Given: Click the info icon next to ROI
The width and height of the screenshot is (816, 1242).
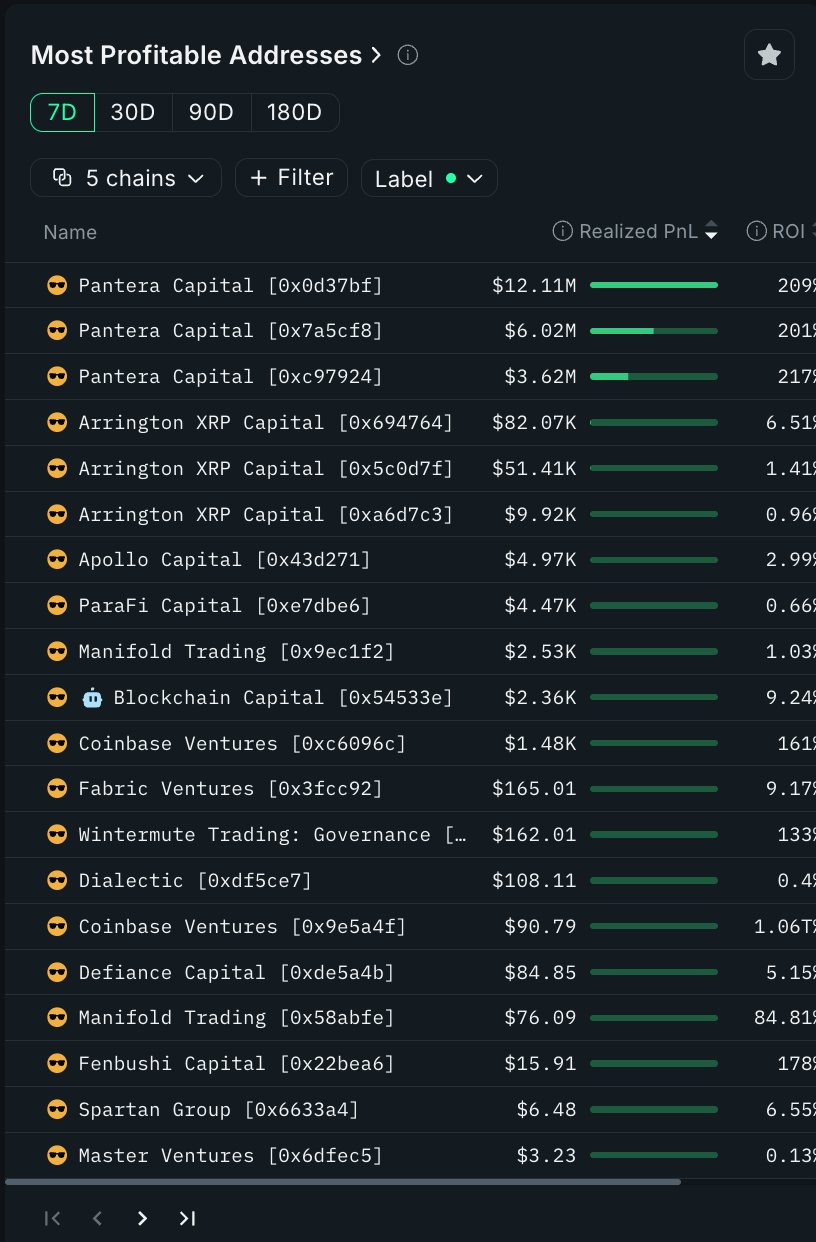Looking at the screenshot, I should 757,231.
